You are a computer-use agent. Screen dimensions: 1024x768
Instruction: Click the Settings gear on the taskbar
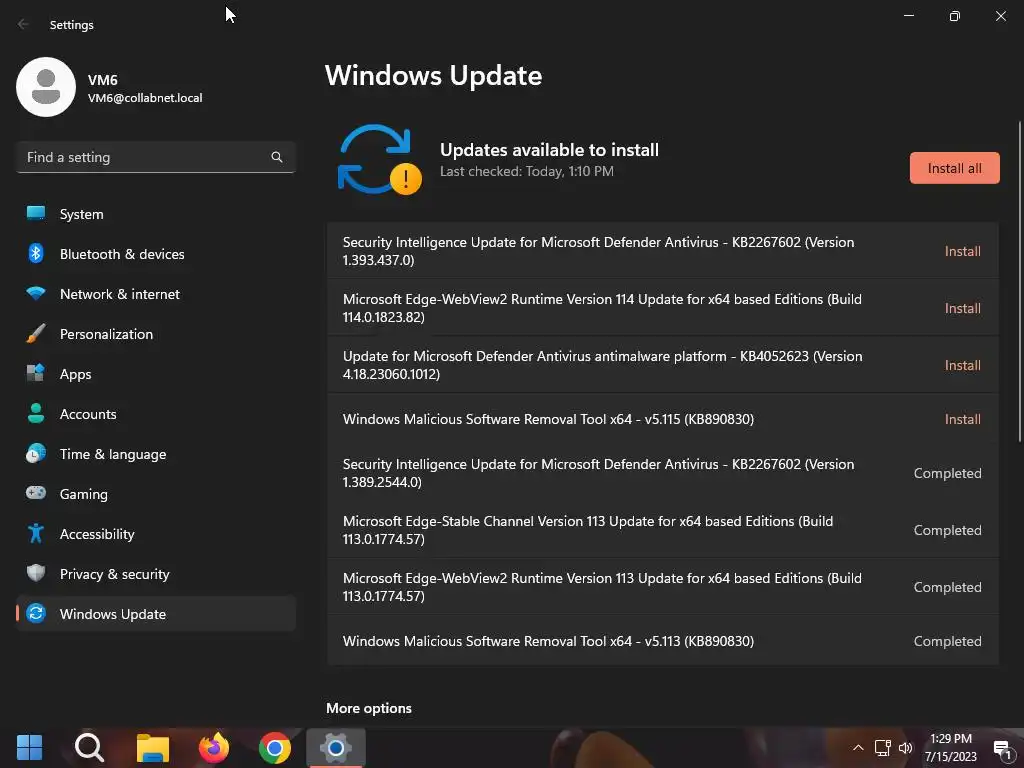(336, 747)
